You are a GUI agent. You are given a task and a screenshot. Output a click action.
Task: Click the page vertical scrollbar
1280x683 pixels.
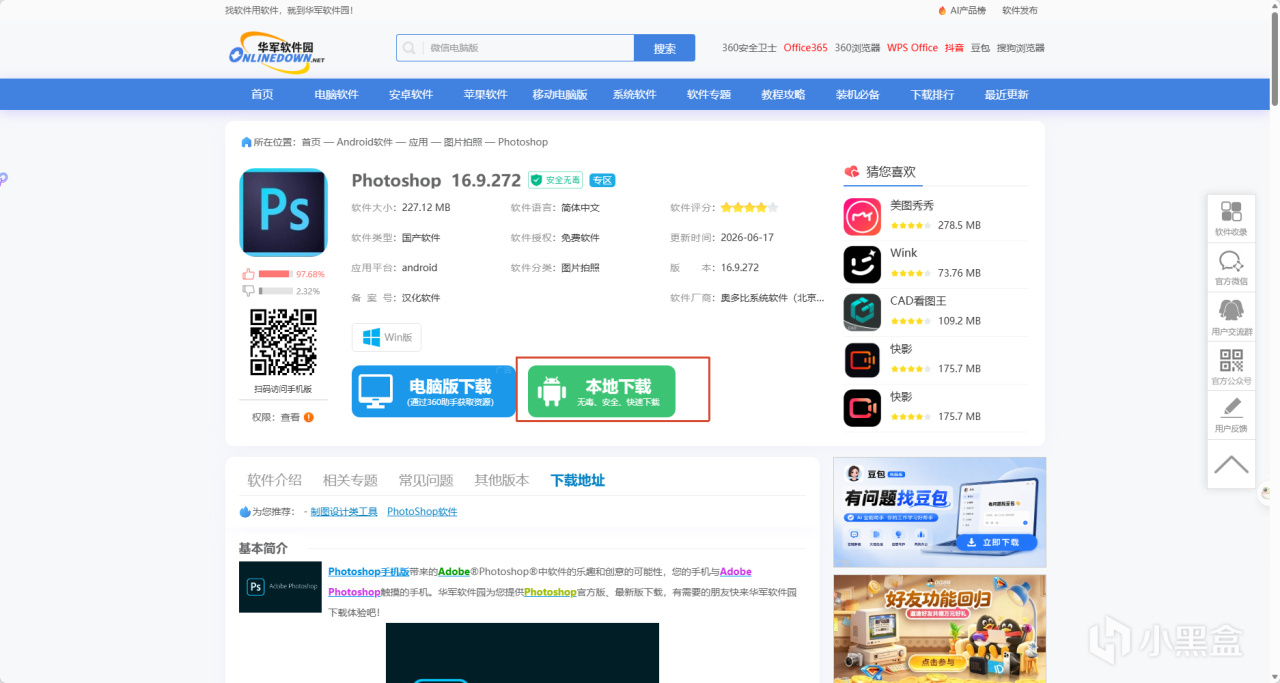[1274, 60]
